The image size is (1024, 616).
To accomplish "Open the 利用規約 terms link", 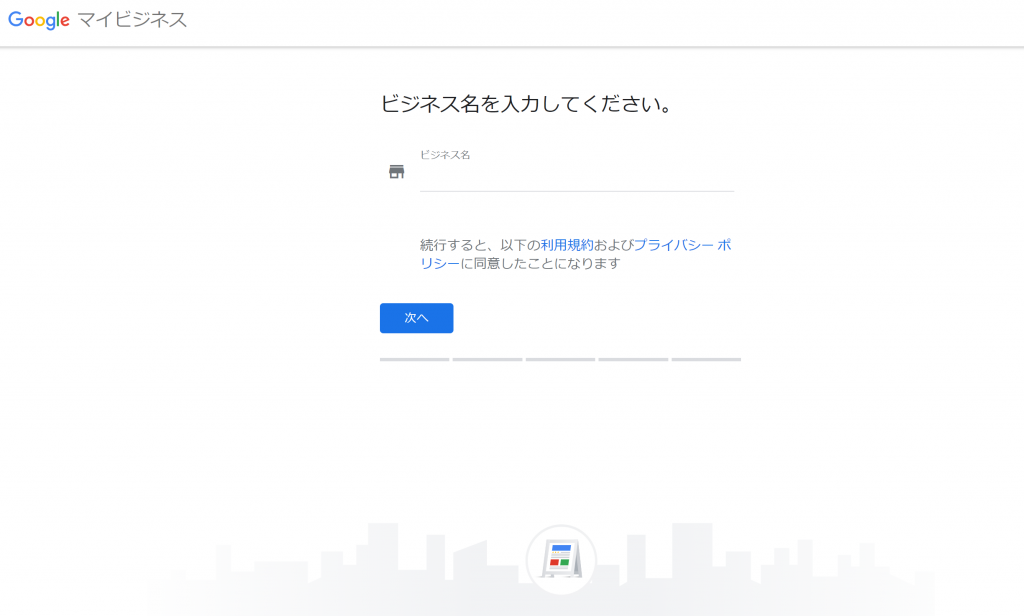I will 567,245.
